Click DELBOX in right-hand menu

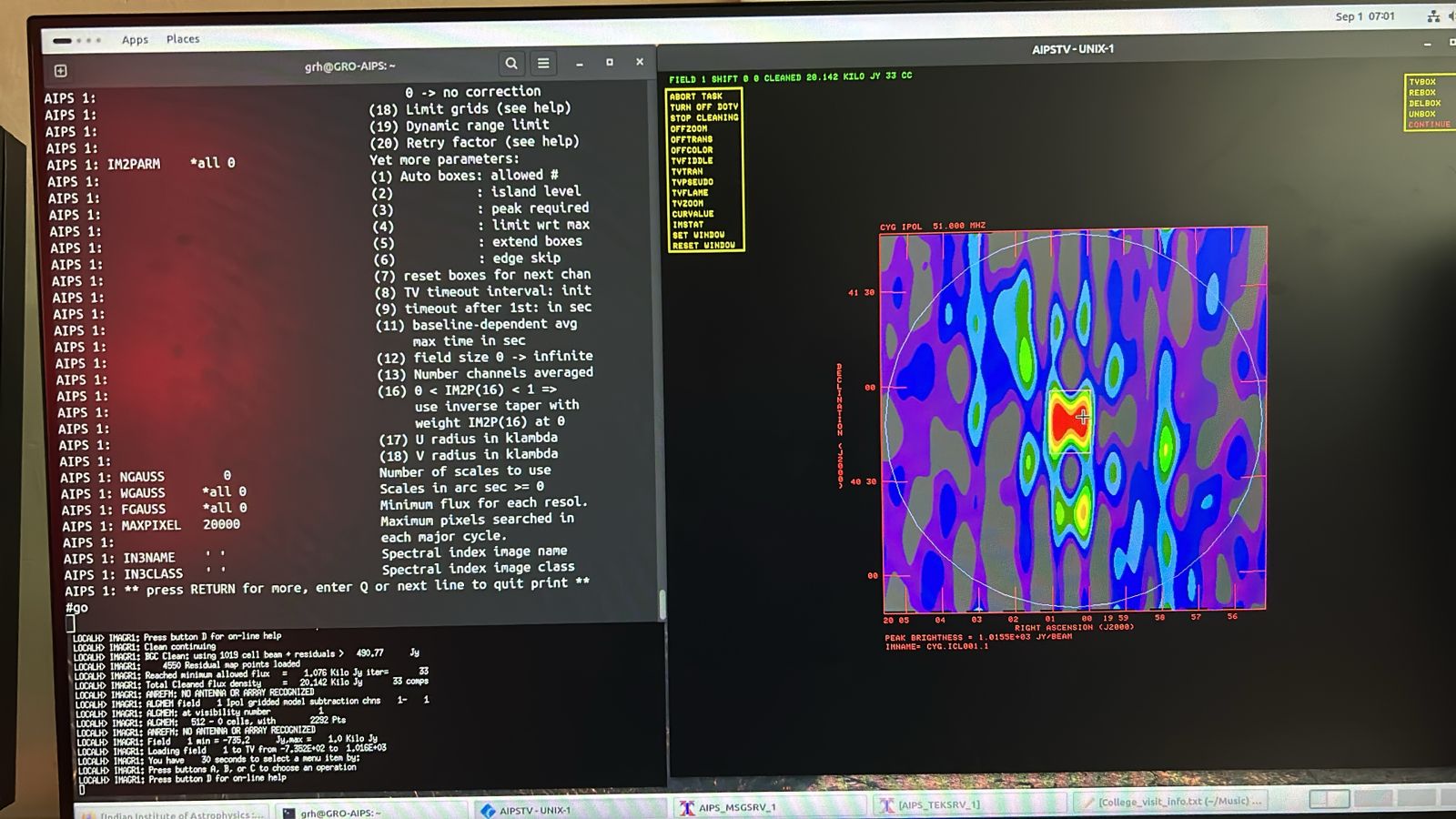[x=1424, y=103]
